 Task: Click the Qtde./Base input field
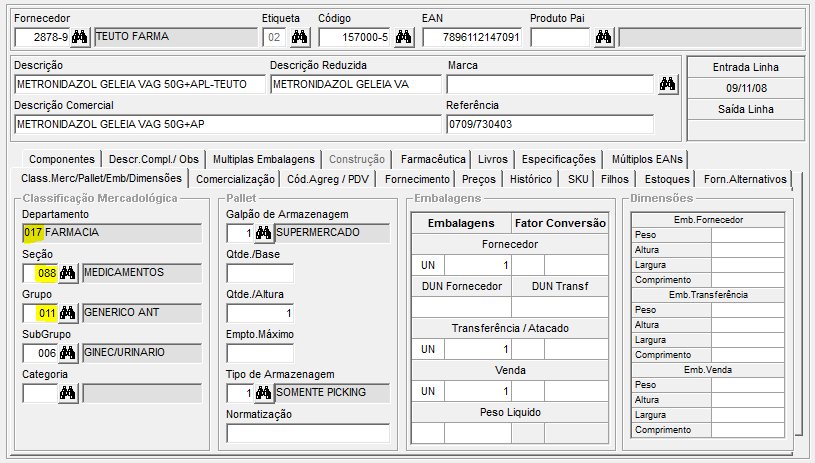point(260,273)
